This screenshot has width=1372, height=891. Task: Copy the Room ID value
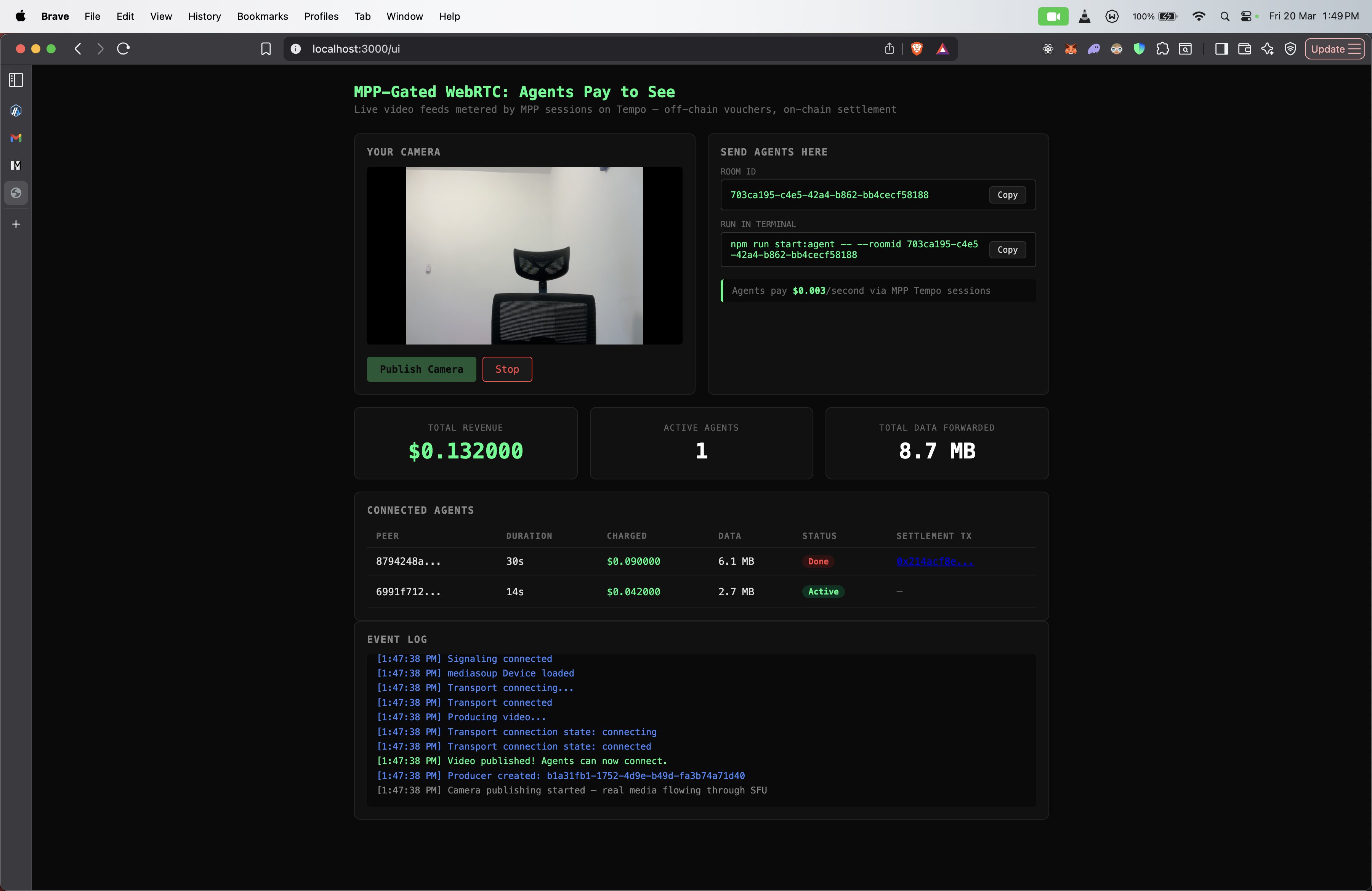(1007, 195)
